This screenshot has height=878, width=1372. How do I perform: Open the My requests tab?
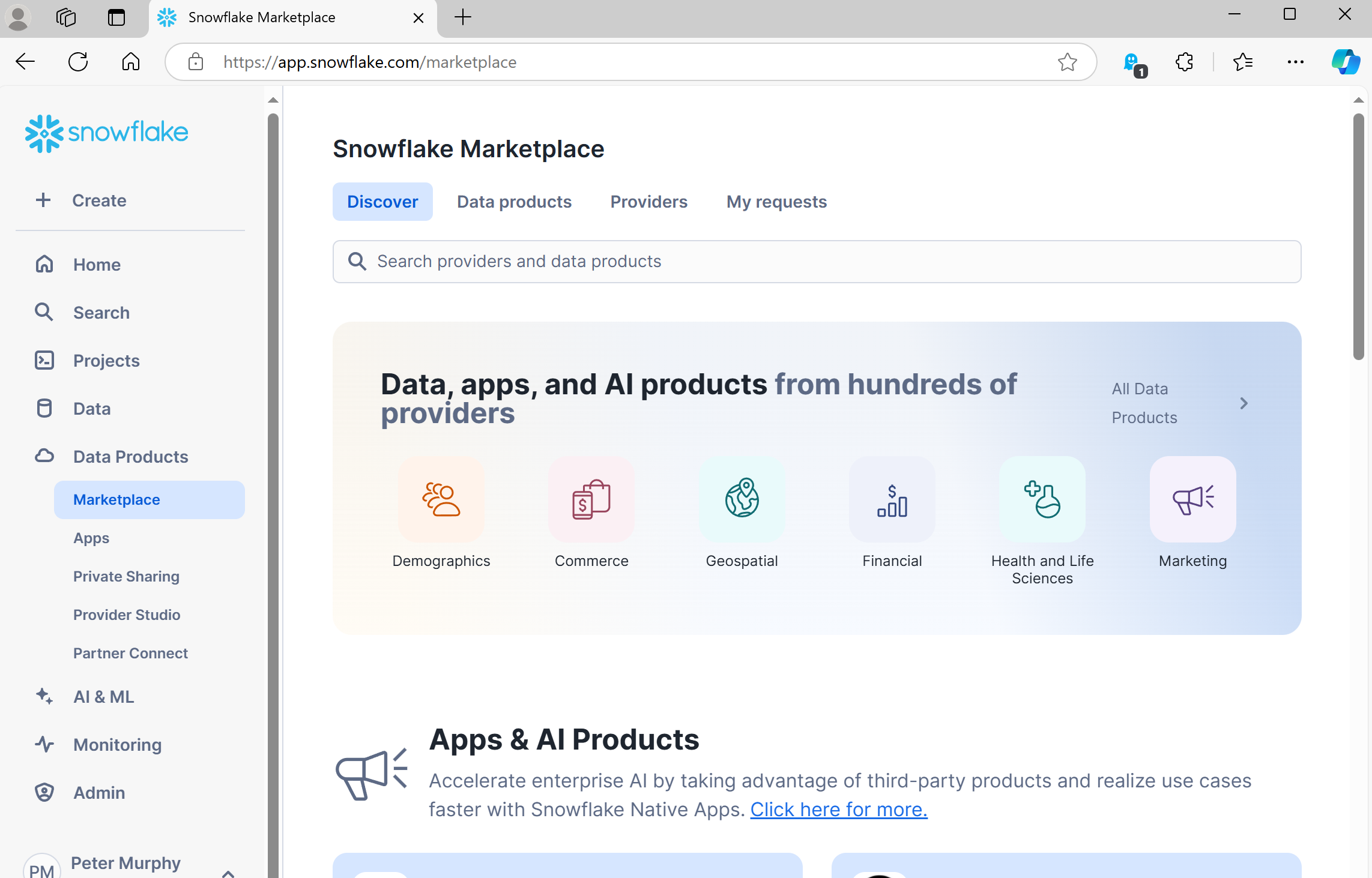point(776,202)
